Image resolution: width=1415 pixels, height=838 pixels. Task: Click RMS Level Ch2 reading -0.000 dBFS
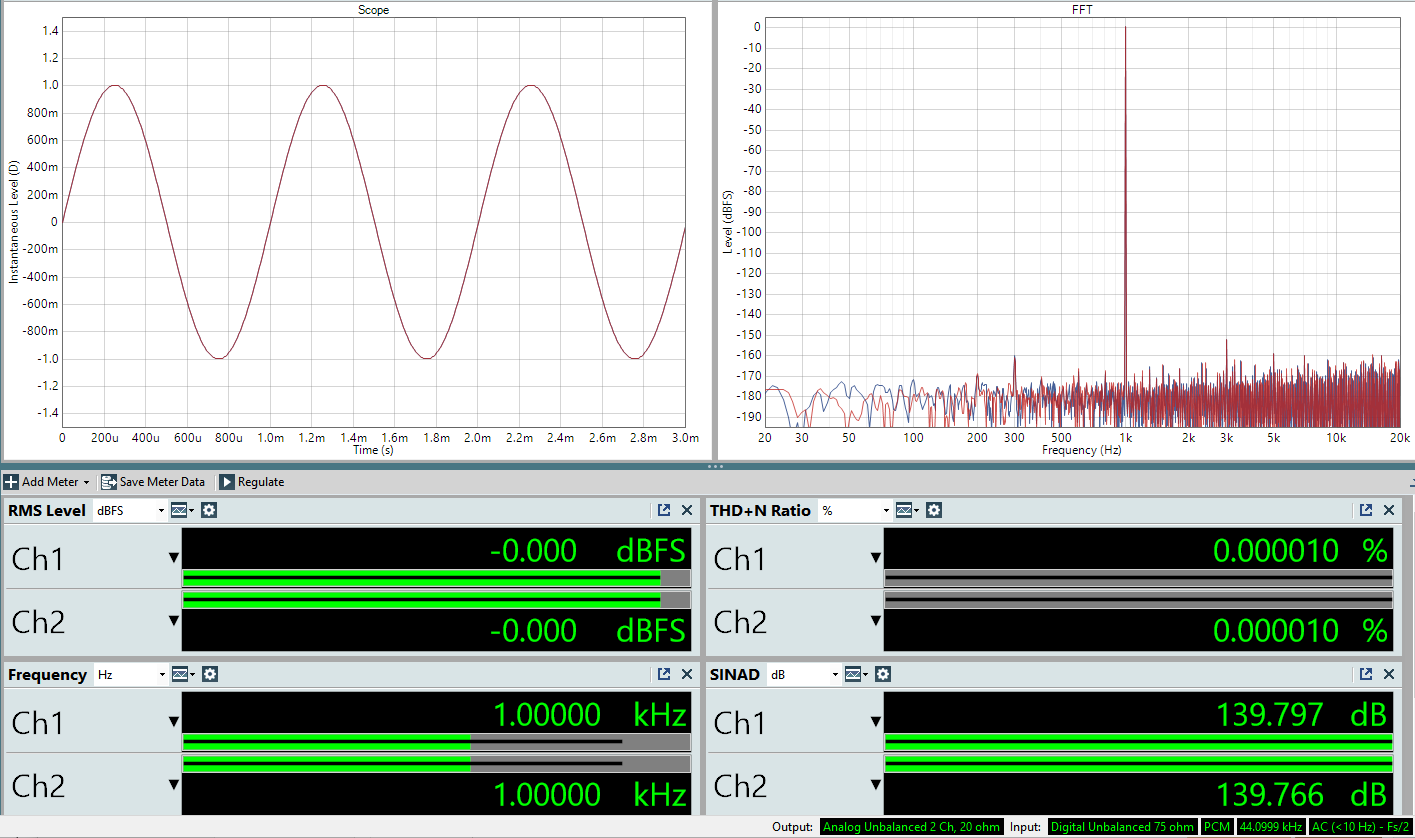point(588,631)
